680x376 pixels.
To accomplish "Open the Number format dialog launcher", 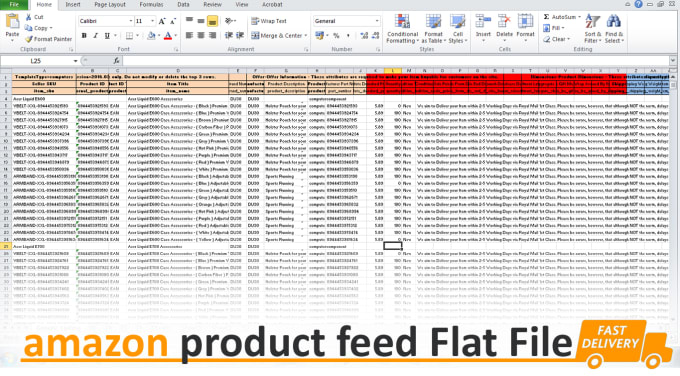I will (378, 50).
